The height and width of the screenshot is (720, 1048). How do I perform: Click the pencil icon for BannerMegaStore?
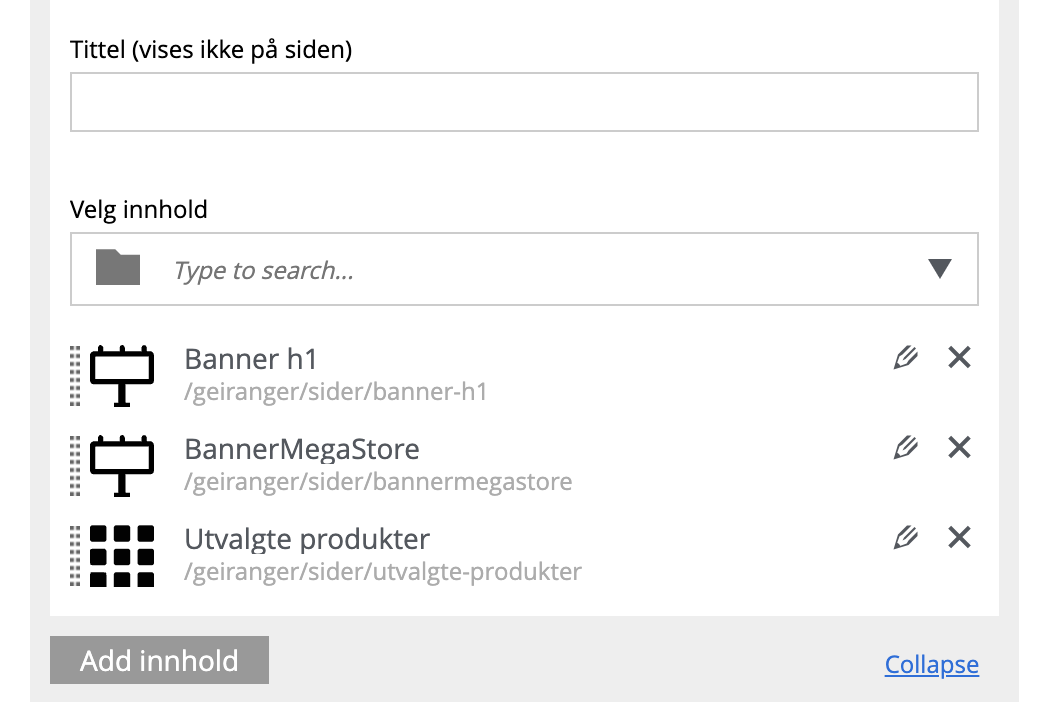point(905,448)
